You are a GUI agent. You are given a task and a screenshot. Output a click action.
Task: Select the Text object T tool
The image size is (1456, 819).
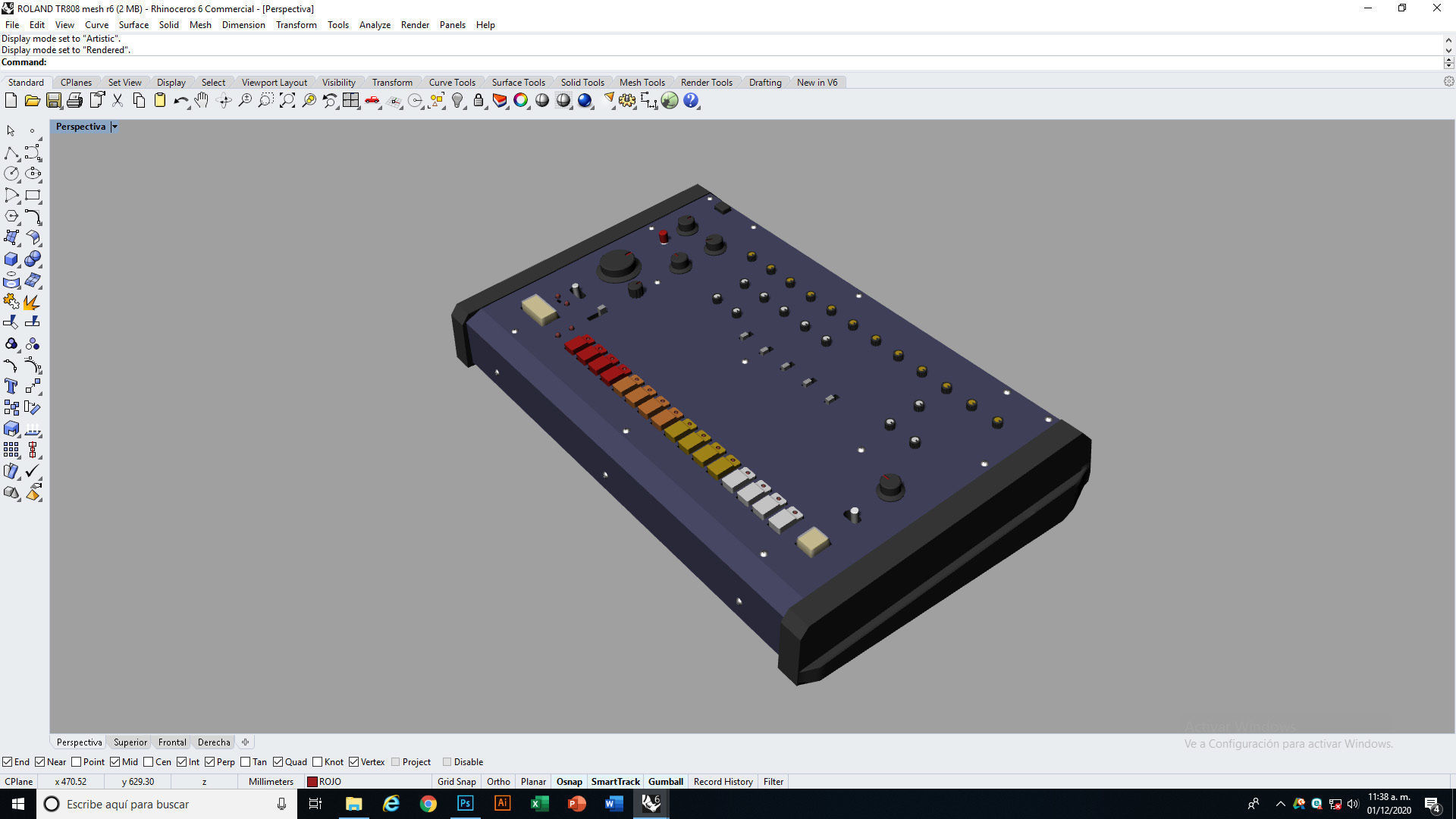[x=11, y=386]
